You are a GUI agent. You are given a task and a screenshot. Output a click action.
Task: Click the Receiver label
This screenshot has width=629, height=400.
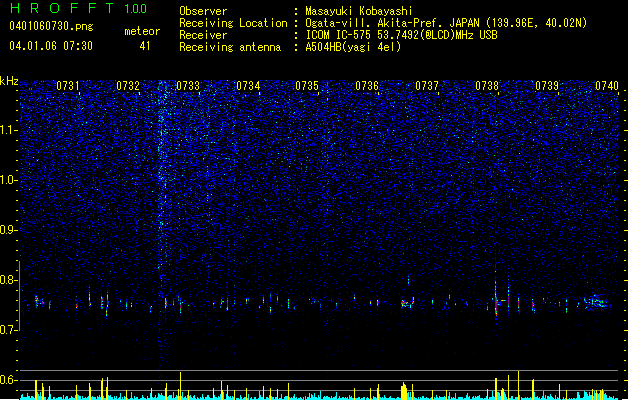point(203,35)
